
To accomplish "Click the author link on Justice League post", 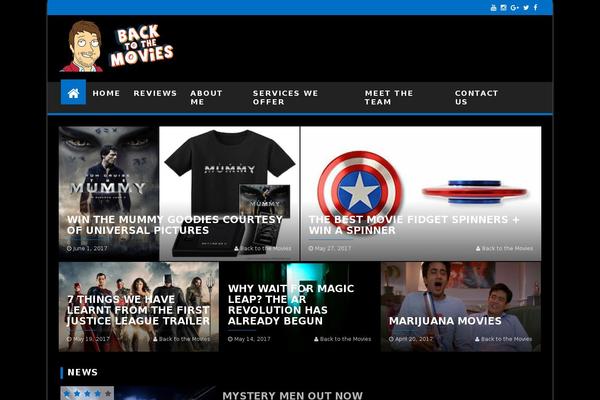I will [x=181, y=339].
